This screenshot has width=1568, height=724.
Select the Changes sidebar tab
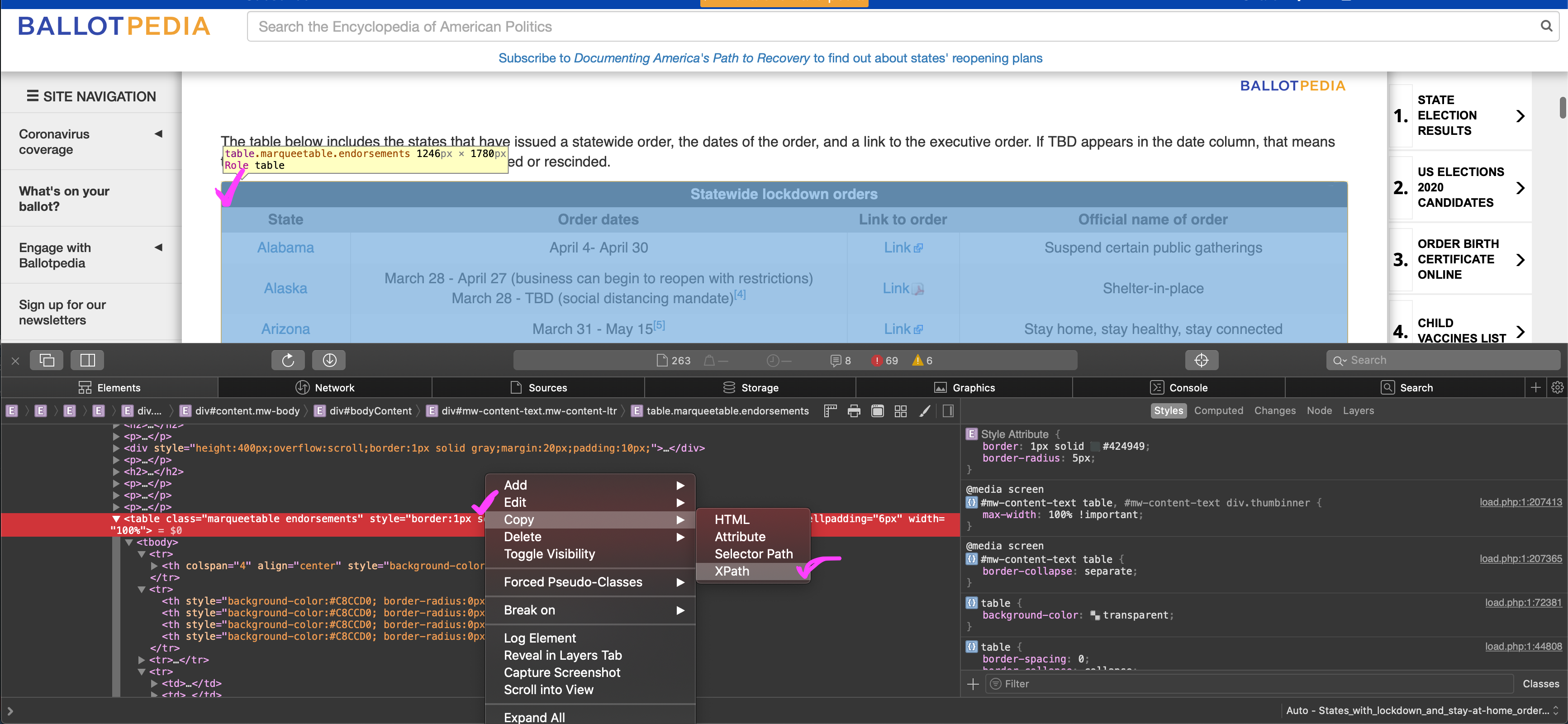point(1274,411)
